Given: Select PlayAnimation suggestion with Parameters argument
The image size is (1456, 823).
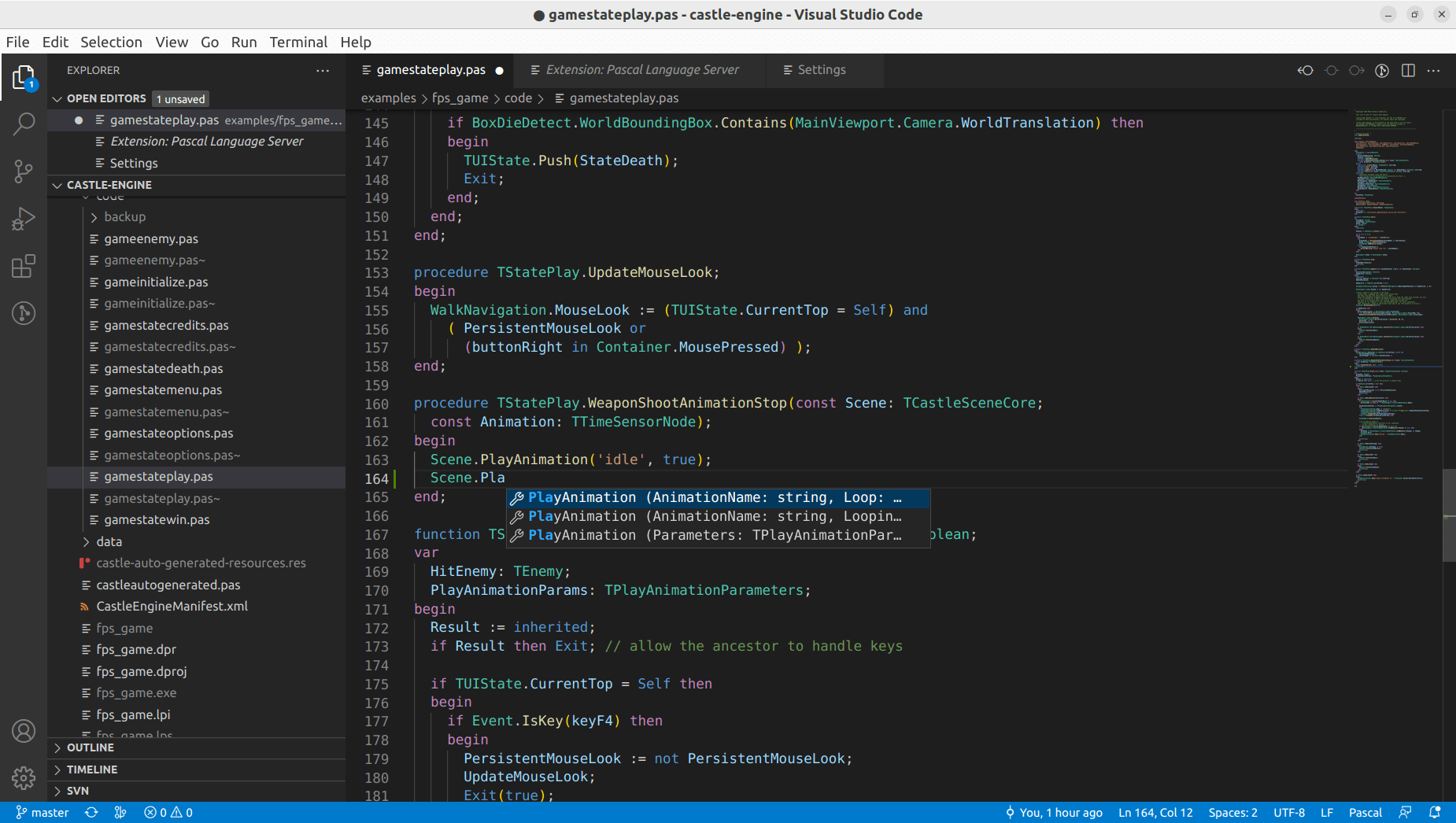Looking at the screenshot, I should pyautogui.click(x=718, y=536).
